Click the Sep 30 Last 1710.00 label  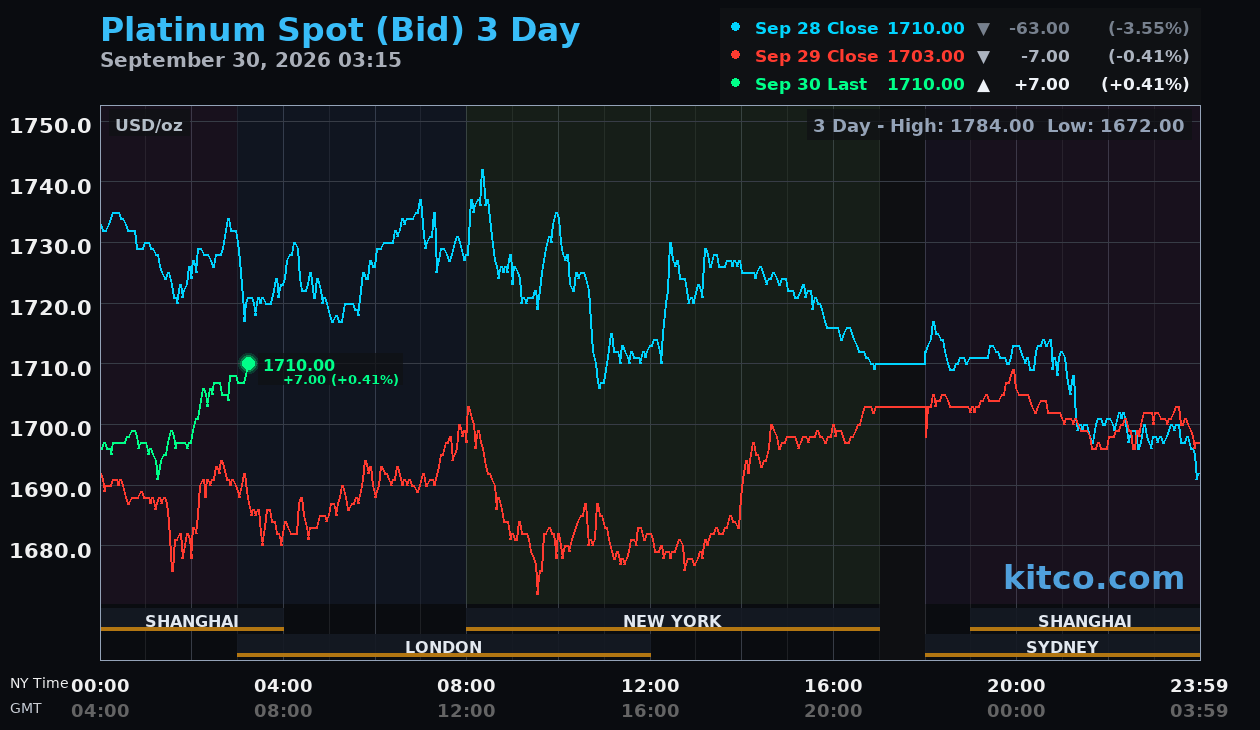pyautogui.click(x=860, y=85)
